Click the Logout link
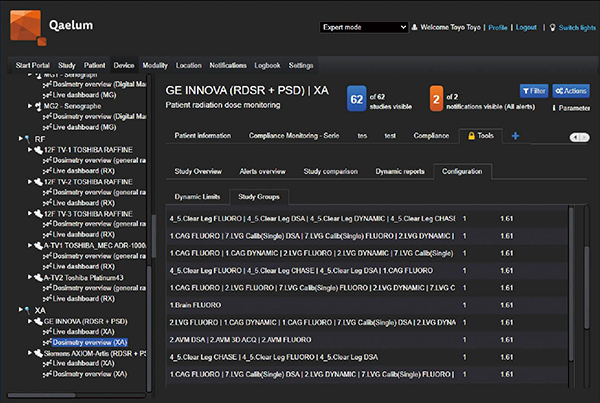This screenshot has height=403, width=600. 526,28
